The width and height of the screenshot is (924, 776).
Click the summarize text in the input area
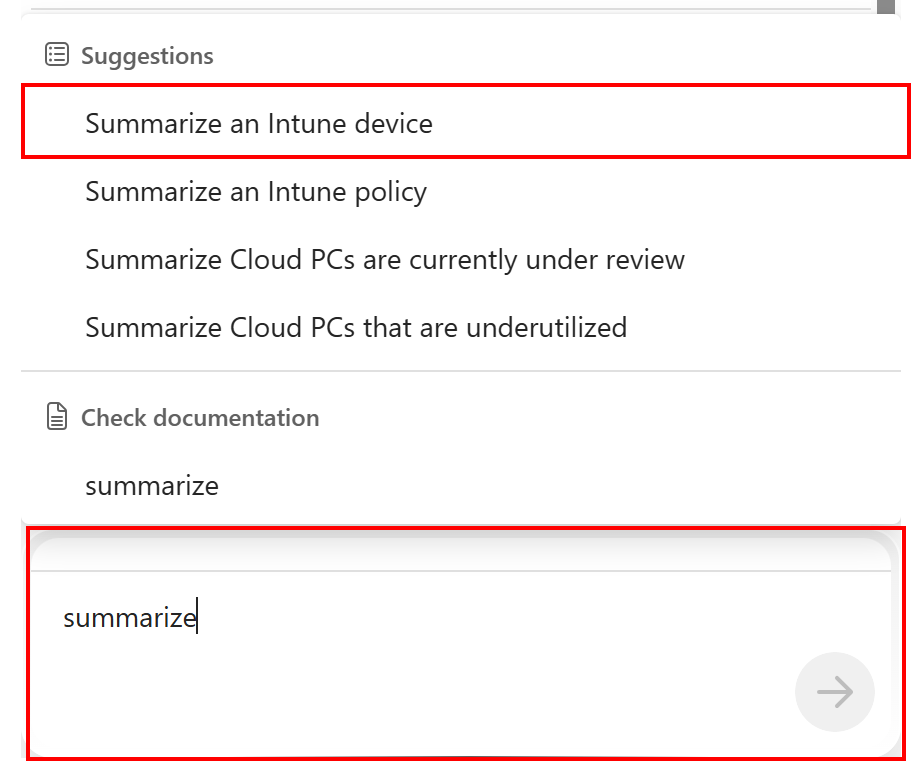(129, 617)
